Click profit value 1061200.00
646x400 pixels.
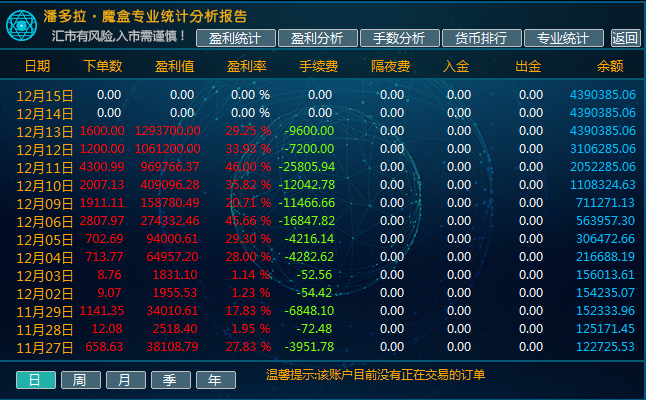168,149
